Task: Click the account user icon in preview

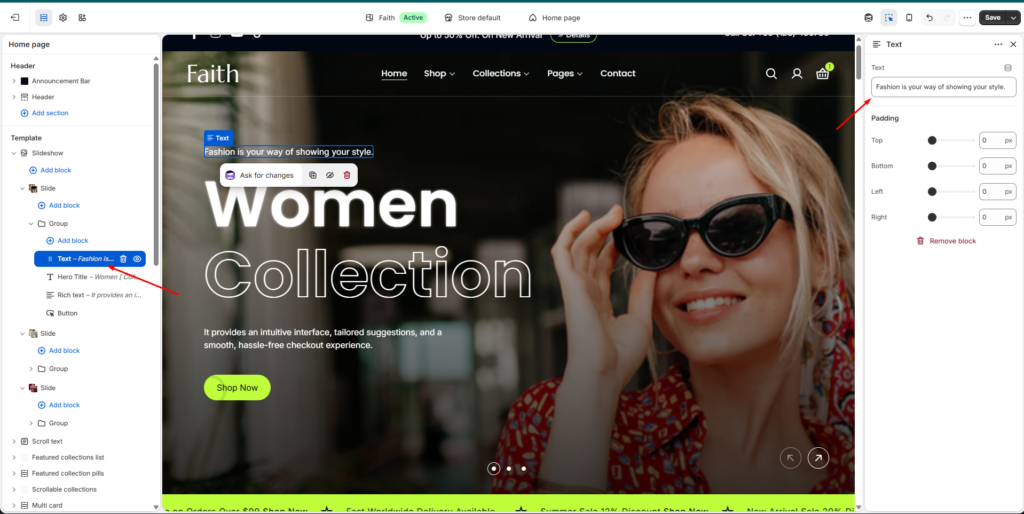Action: point(797,74)
